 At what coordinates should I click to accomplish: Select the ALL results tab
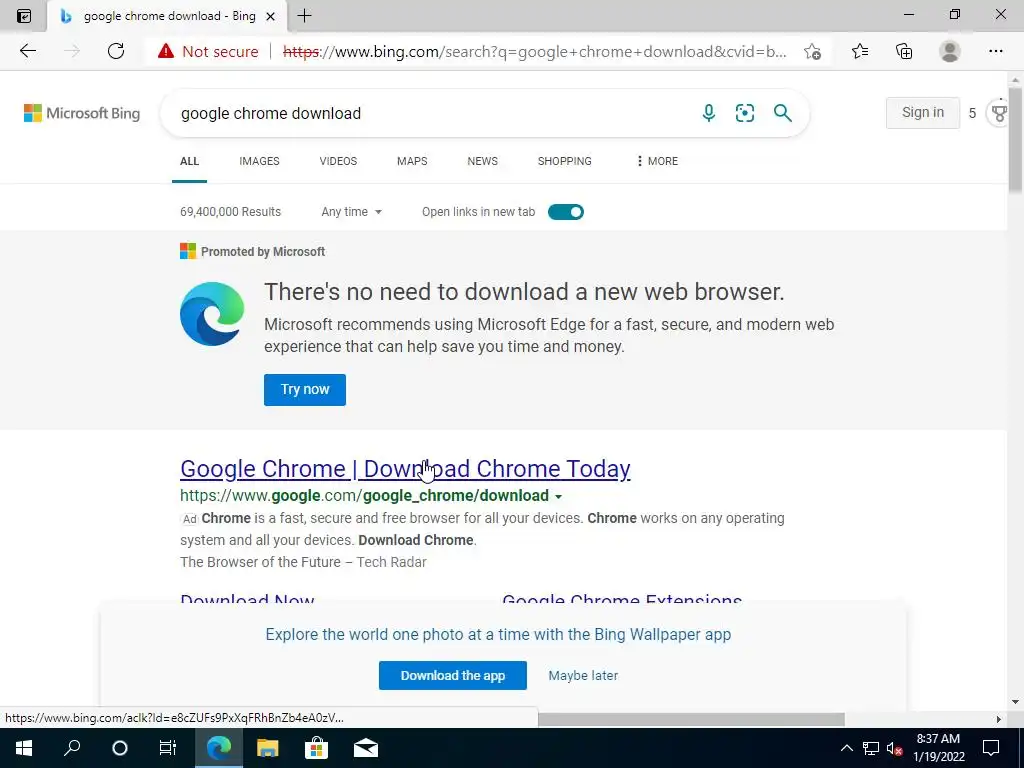pos(189,161)
